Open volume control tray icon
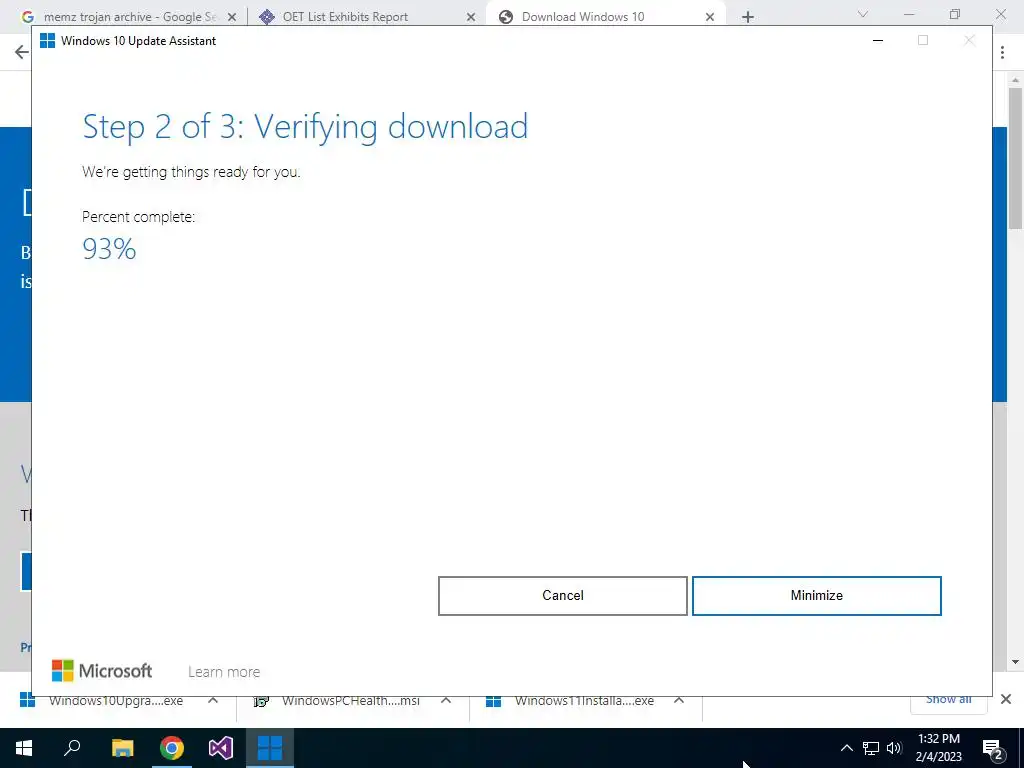Screen dimensions: 1024x768 click(x=894, y=748)
